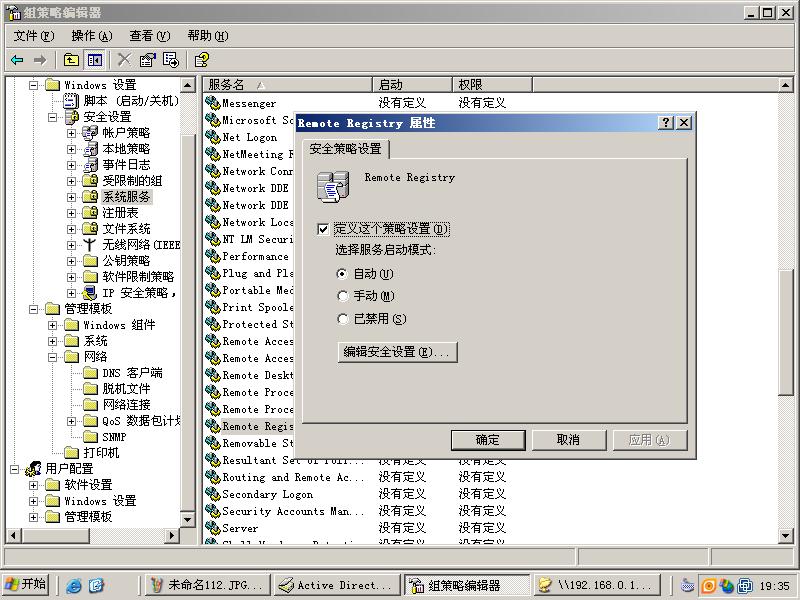This screenshot has height=600, width=800.
Task: Click the 编辑安全设置 button
Action: tap(395, 352)
